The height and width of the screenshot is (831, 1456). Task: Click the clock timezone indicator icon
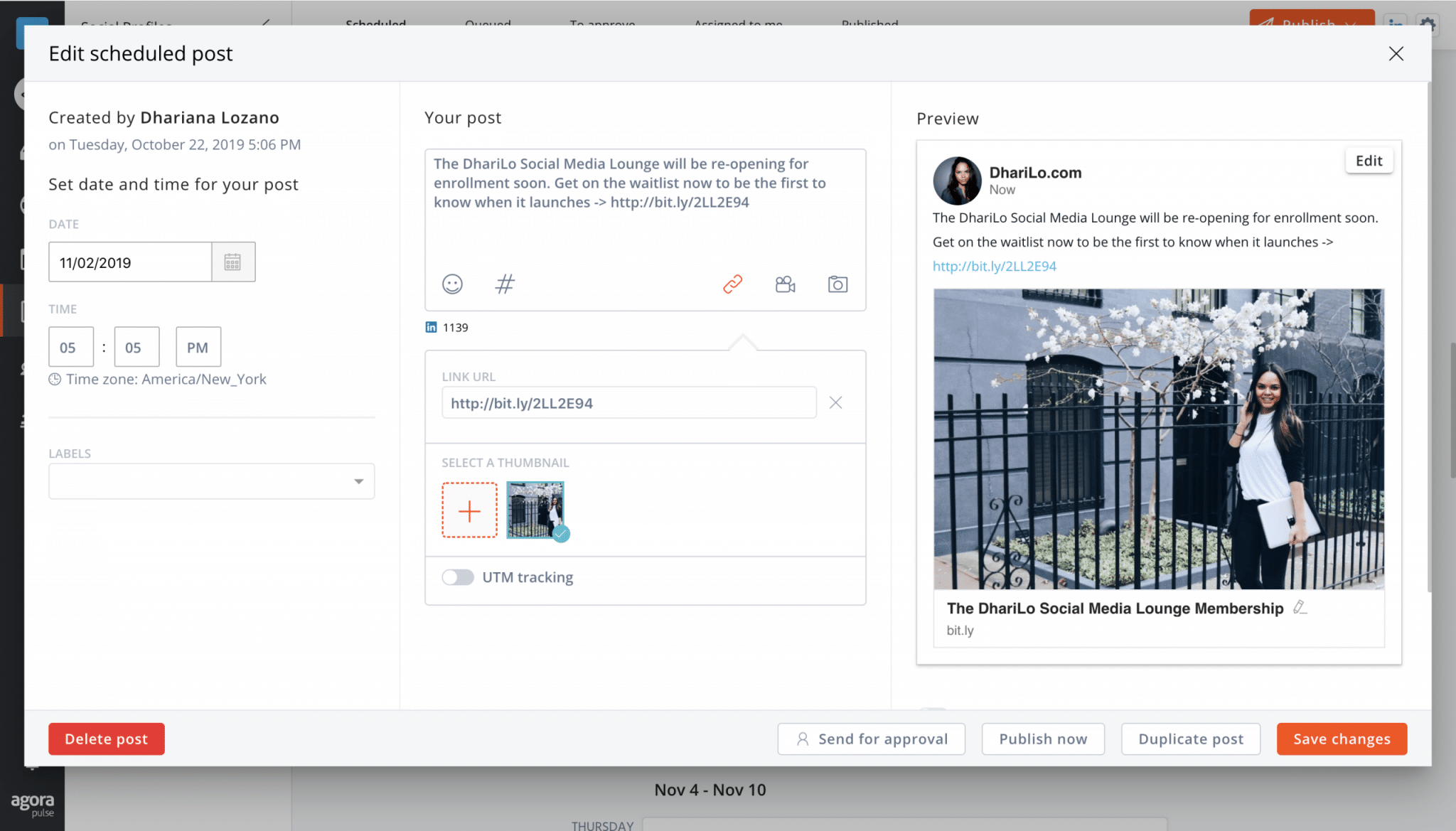pos(55,378)
